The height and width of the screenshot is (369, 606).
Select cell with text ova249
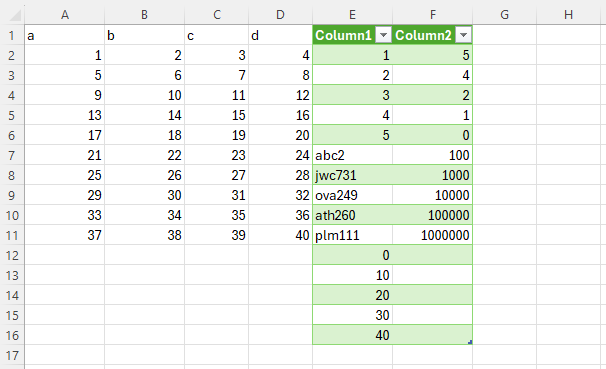(352, 195)
